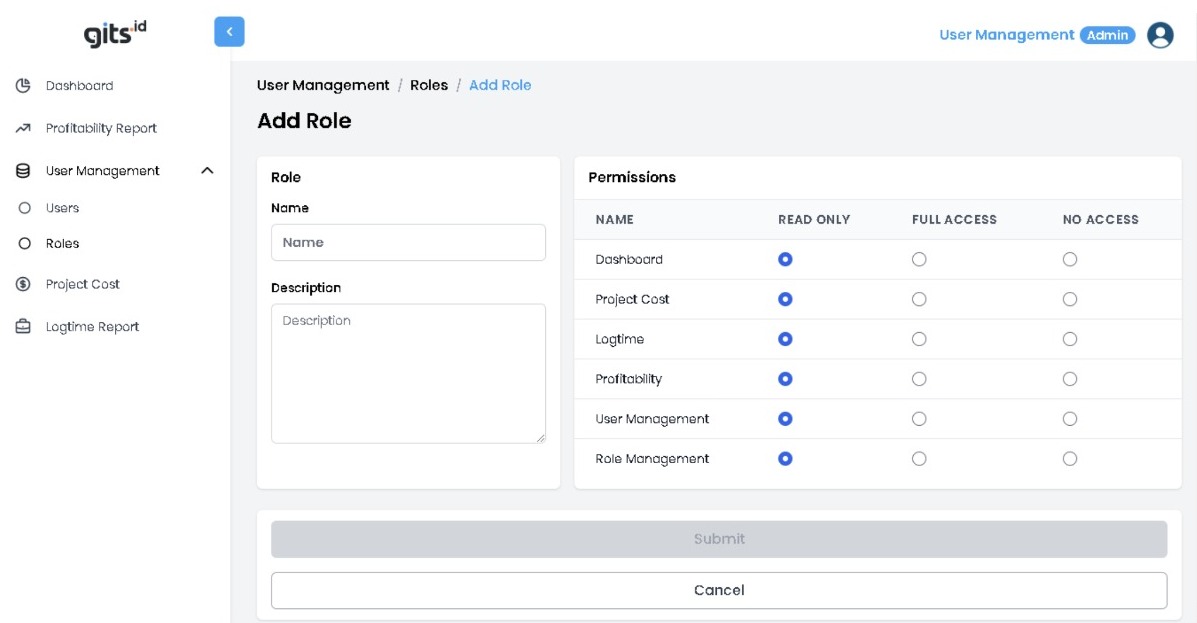Click the User Management permission row label
The image size is (1197, 623).
[652, 419]
